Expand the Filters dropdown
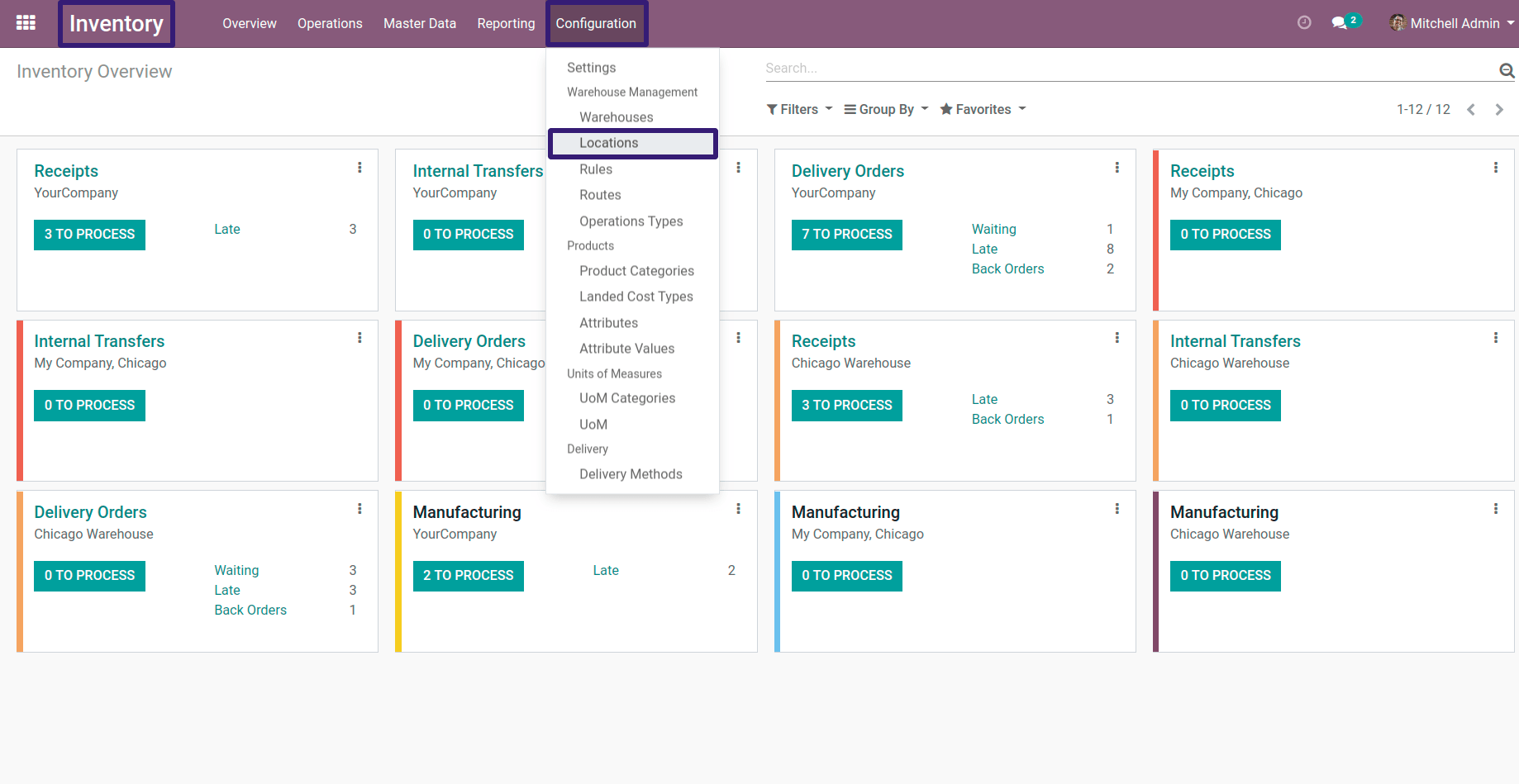 [x=799, y=109]
